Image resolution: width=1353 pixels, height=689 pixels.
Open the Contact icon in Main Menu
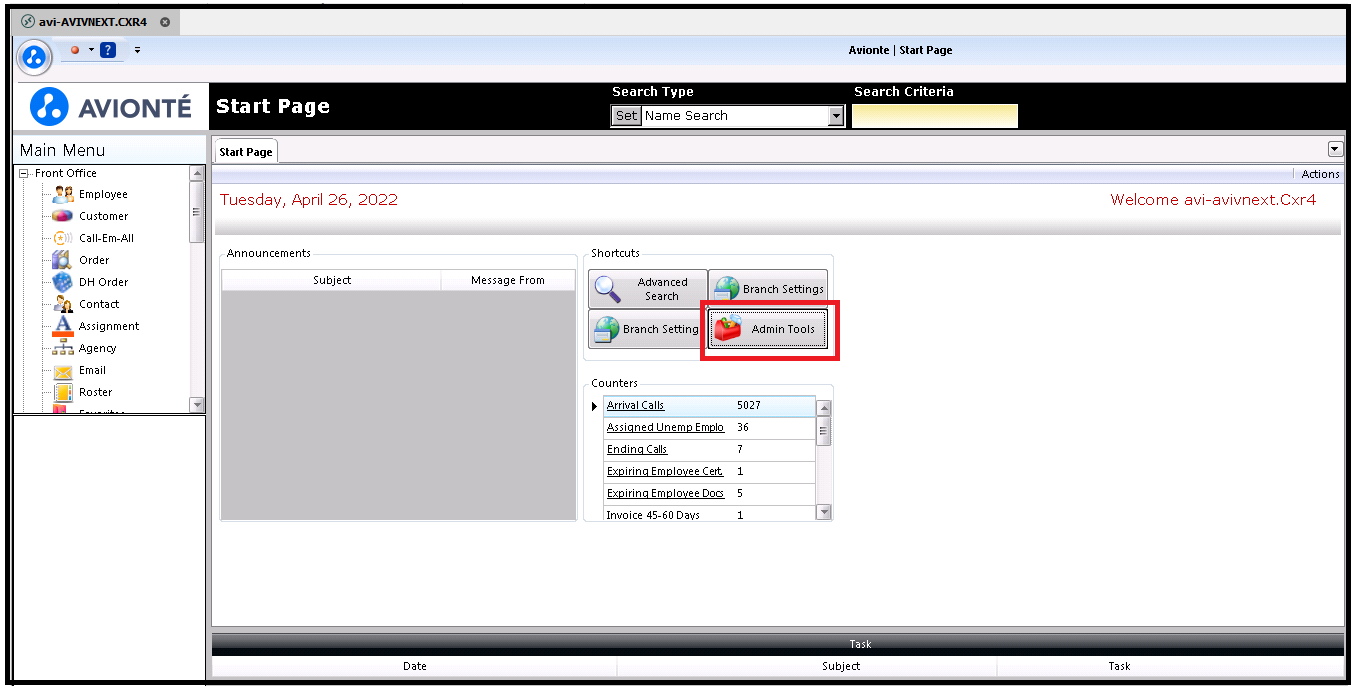pyautogui.click(x=63, y=304)
